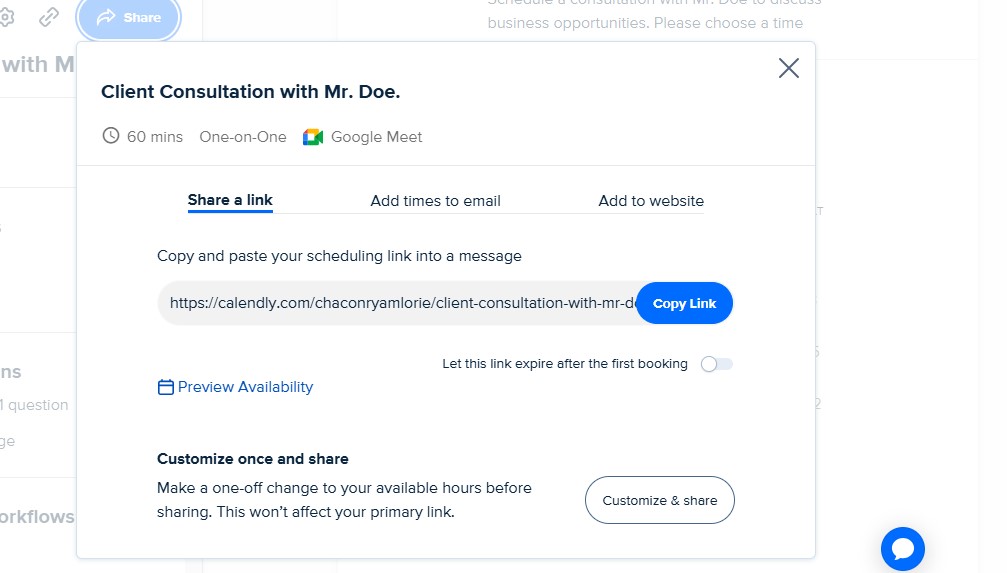
Task: Toggle link expiry after first booking
Action: (716, 364)
